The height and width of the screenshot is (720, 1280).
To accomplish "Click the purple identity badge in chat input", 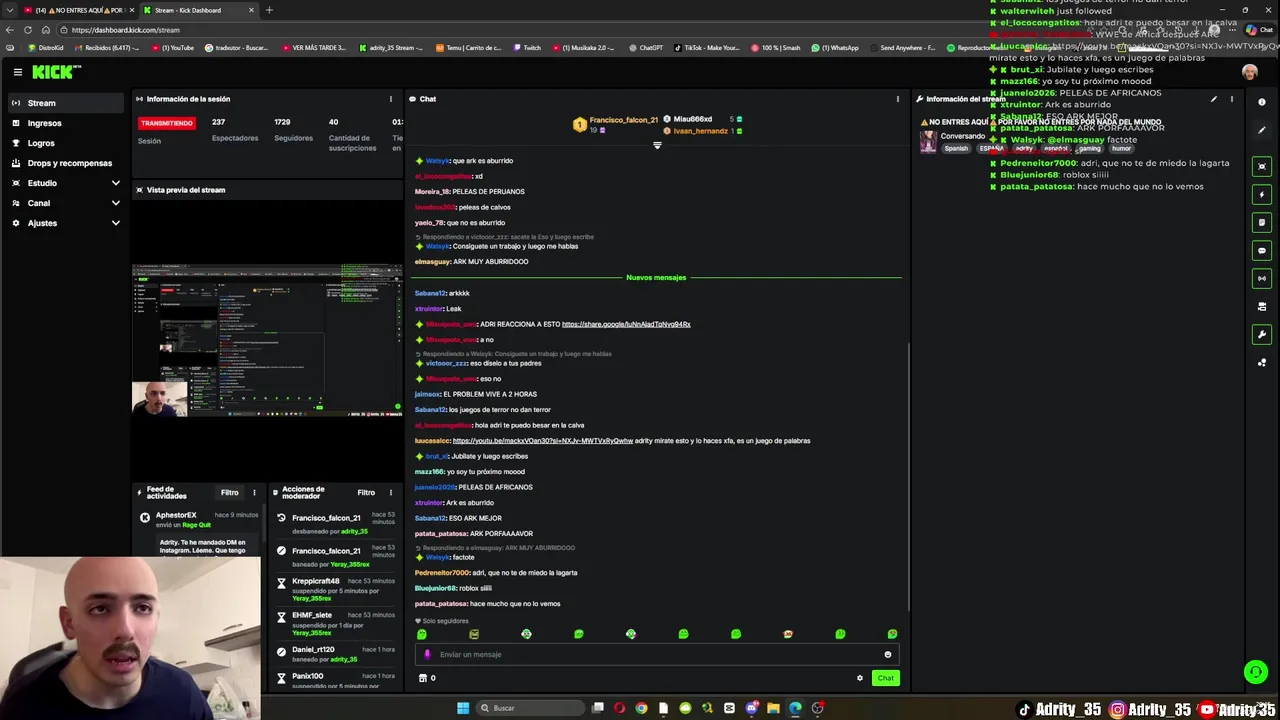I will [427, 654].
